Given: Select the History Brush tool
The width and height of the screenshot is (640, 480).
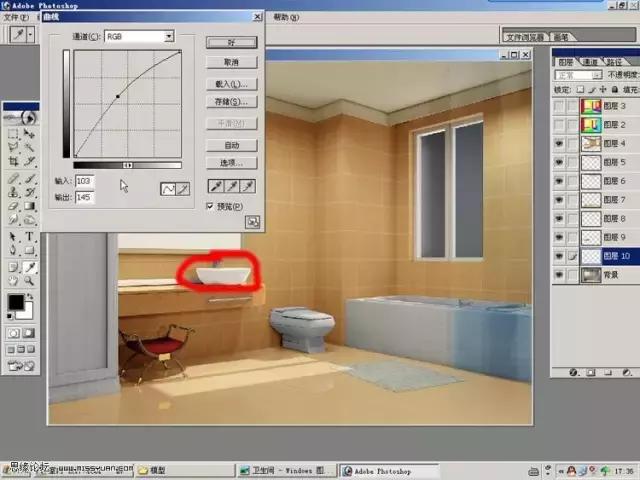Looking at the screenshot, I should (x=29, y=192).
